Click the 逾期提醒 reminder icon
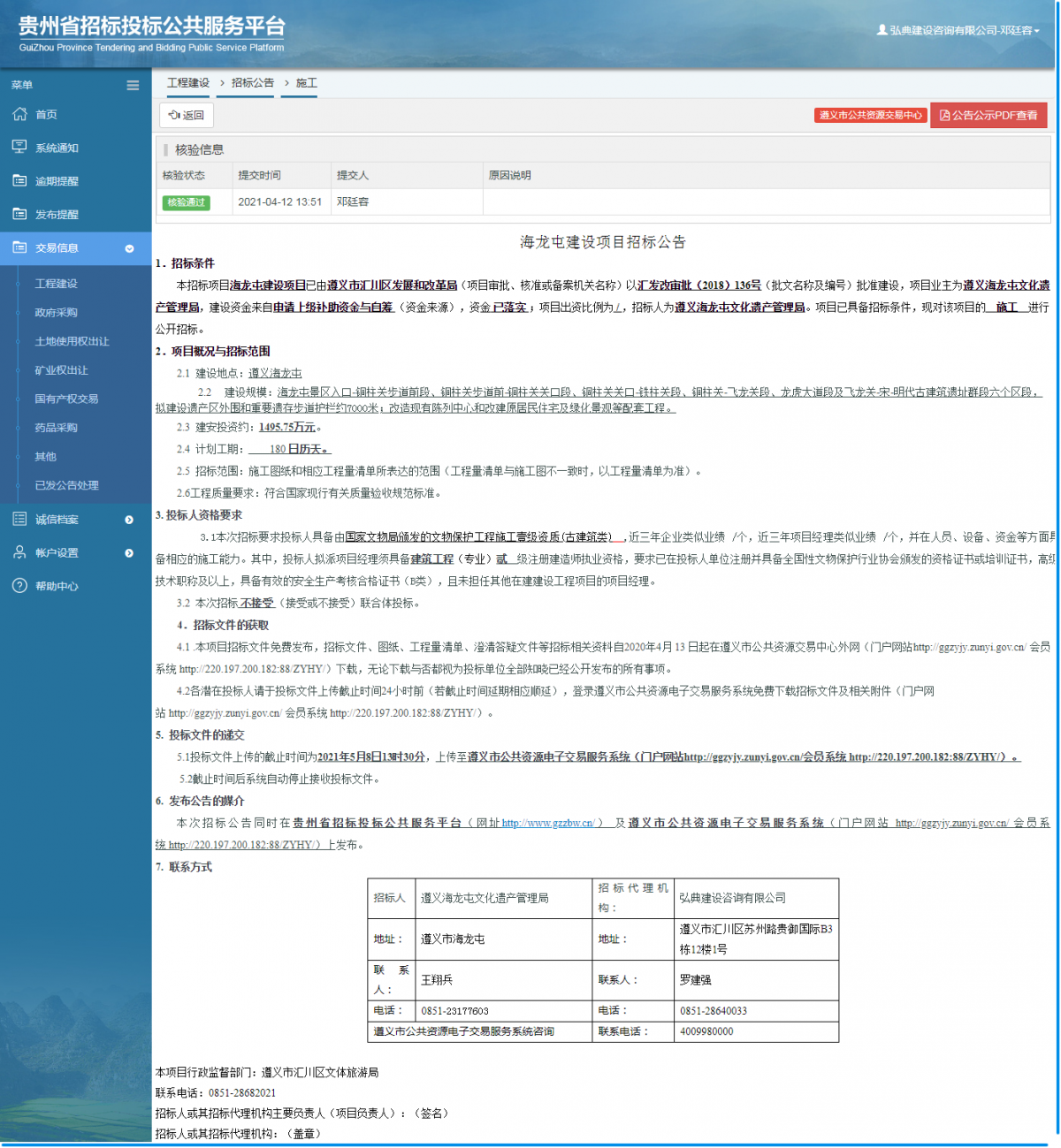1061x1148 pixels. tap(18, 180)
